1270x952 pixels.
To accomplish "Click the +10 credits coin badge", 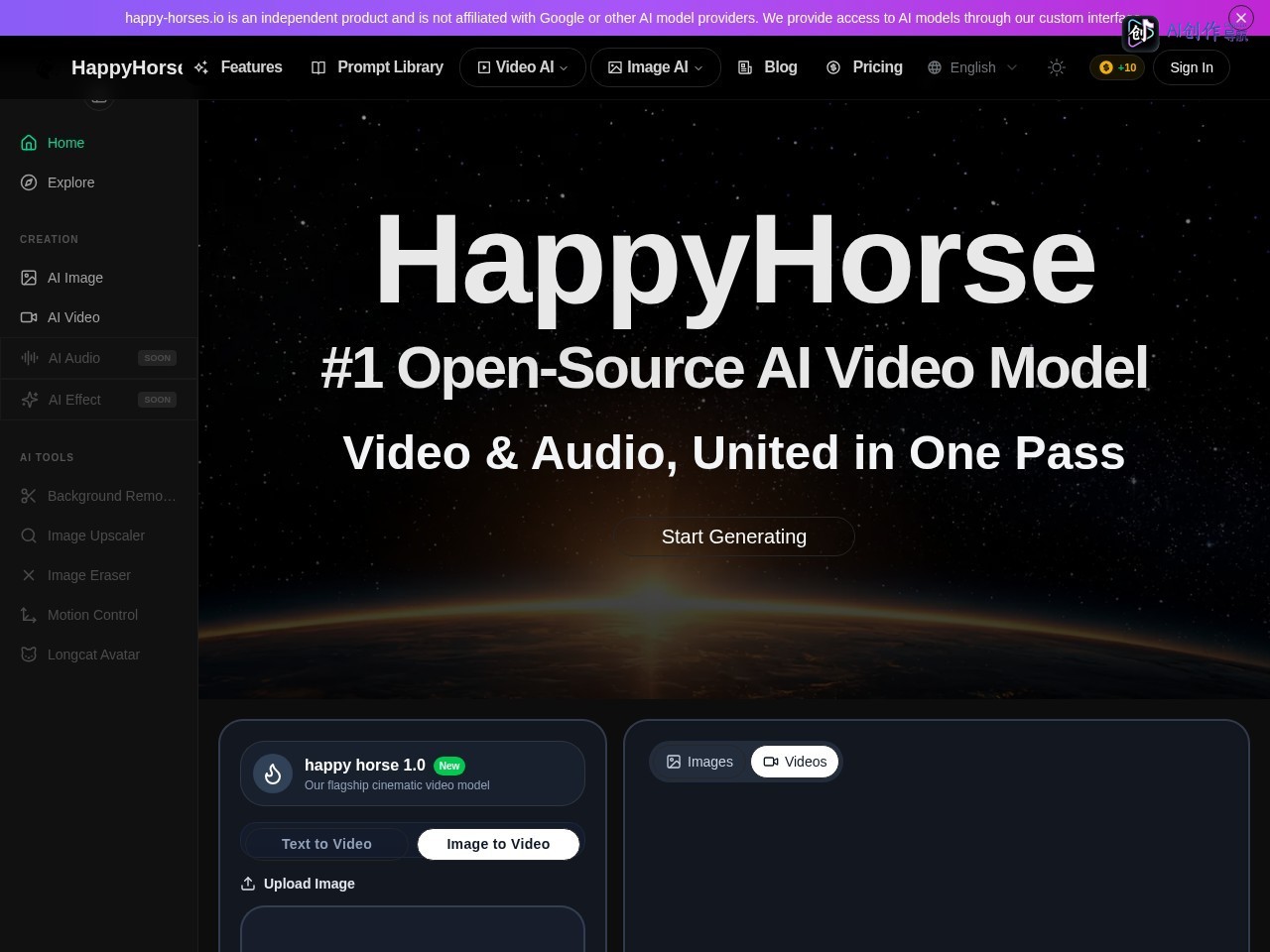I will 1117,67.
